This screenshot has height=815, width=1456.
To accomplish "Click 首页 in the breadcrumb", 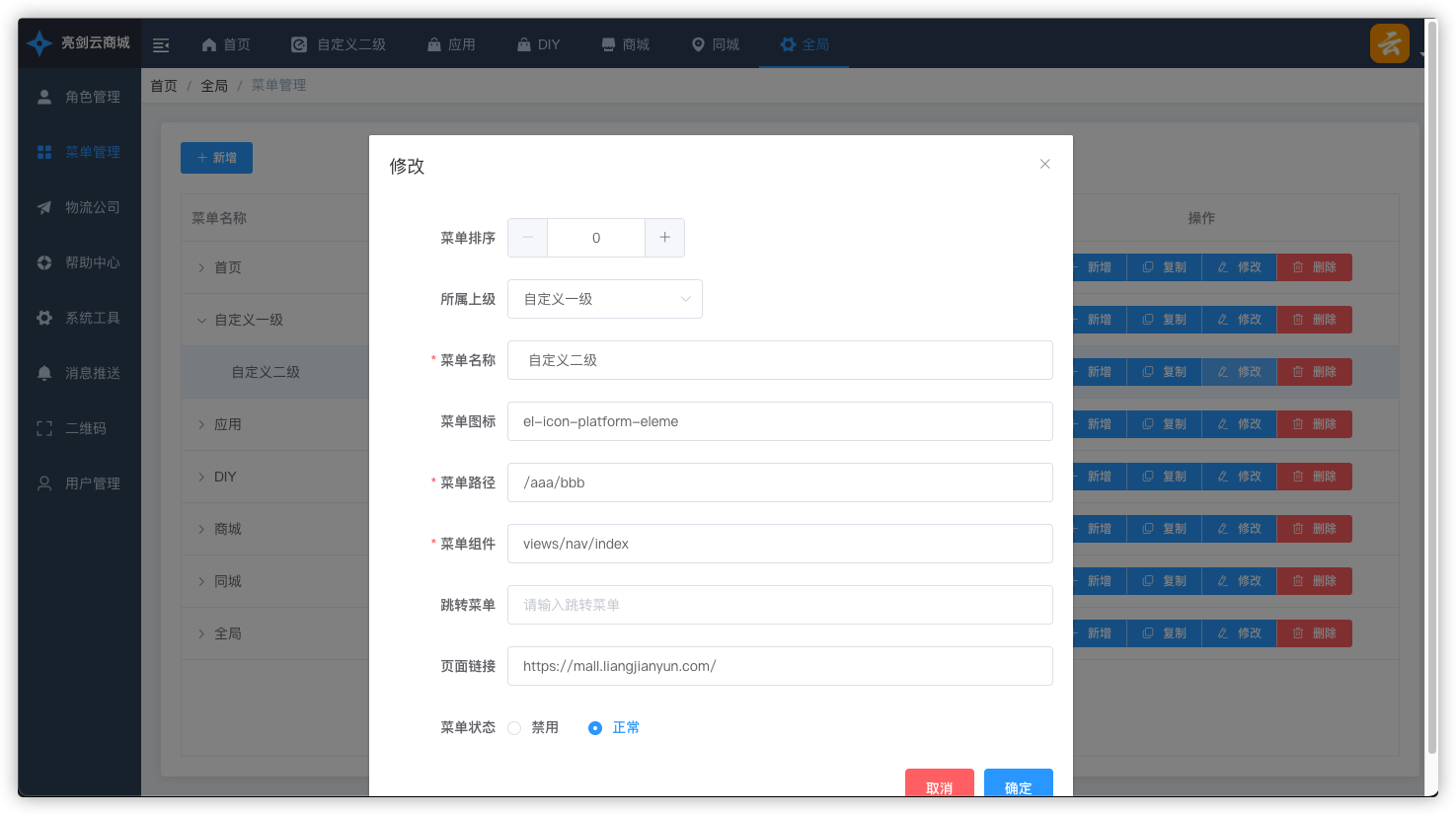I will pos(164,86).
